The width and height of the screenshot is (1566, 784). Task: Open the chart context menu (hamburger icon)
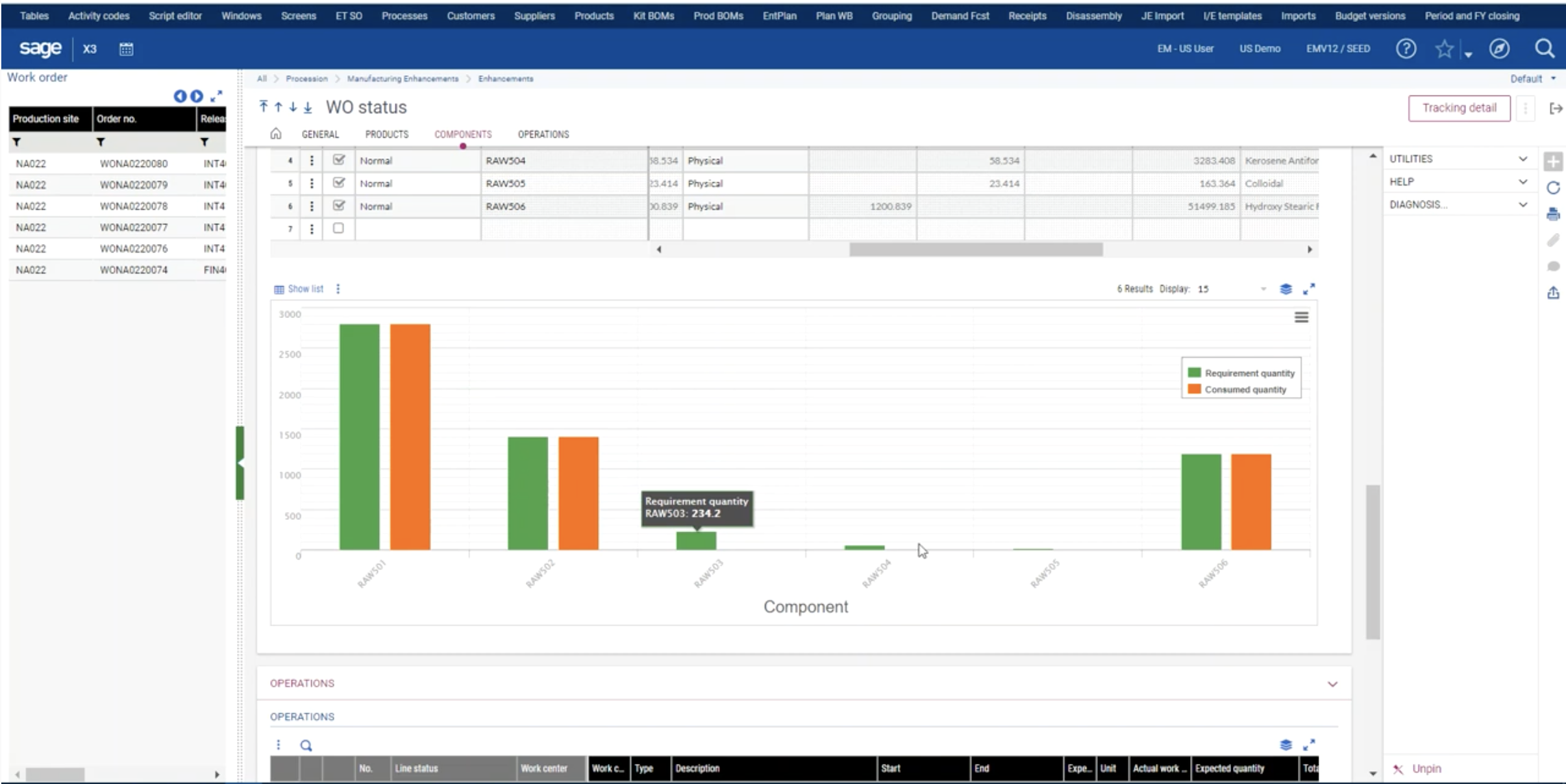point(1302,317)
